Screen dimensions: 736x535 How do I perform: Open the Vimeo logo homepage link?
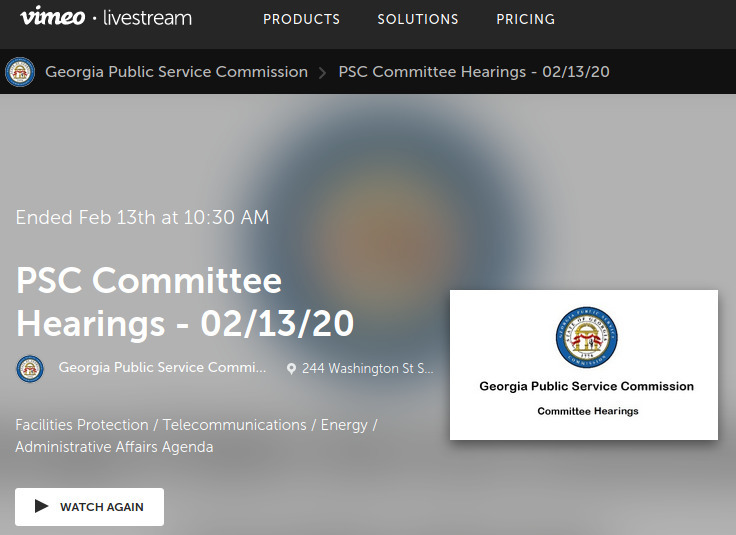pyautogui.click(x=52, y=17)
